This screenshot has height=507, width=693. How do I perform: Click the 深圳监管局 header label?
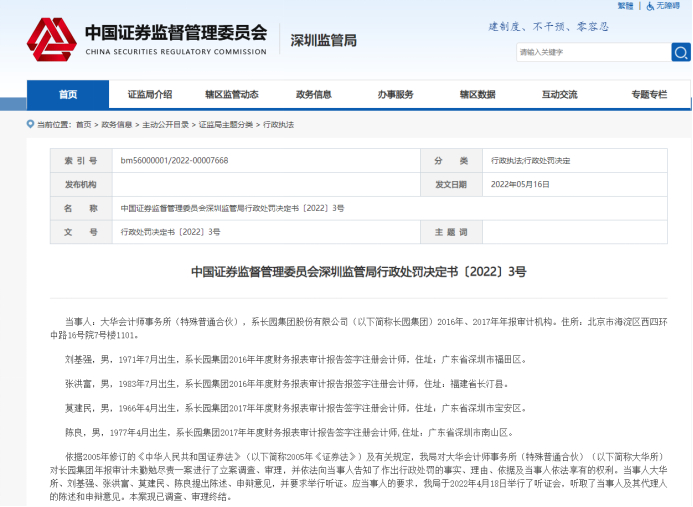tap(324, 41)
